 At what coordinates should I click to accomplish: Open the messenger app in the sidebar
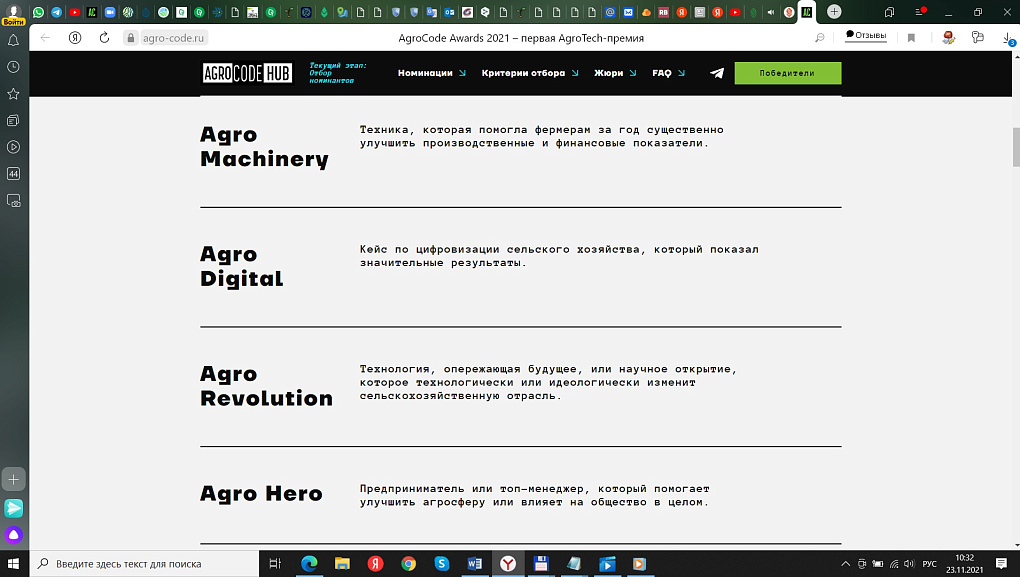14,508
